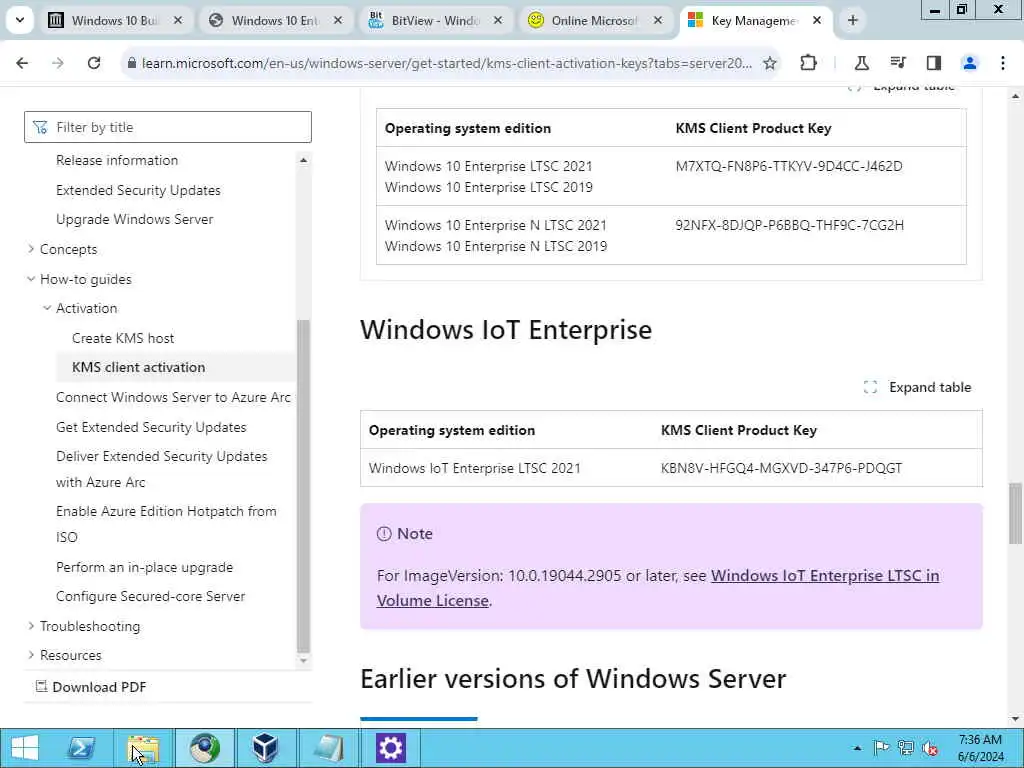Screen dimensions: 1024x768
Task: Open the tab search dropdown
Action: (x=20, y=20)
